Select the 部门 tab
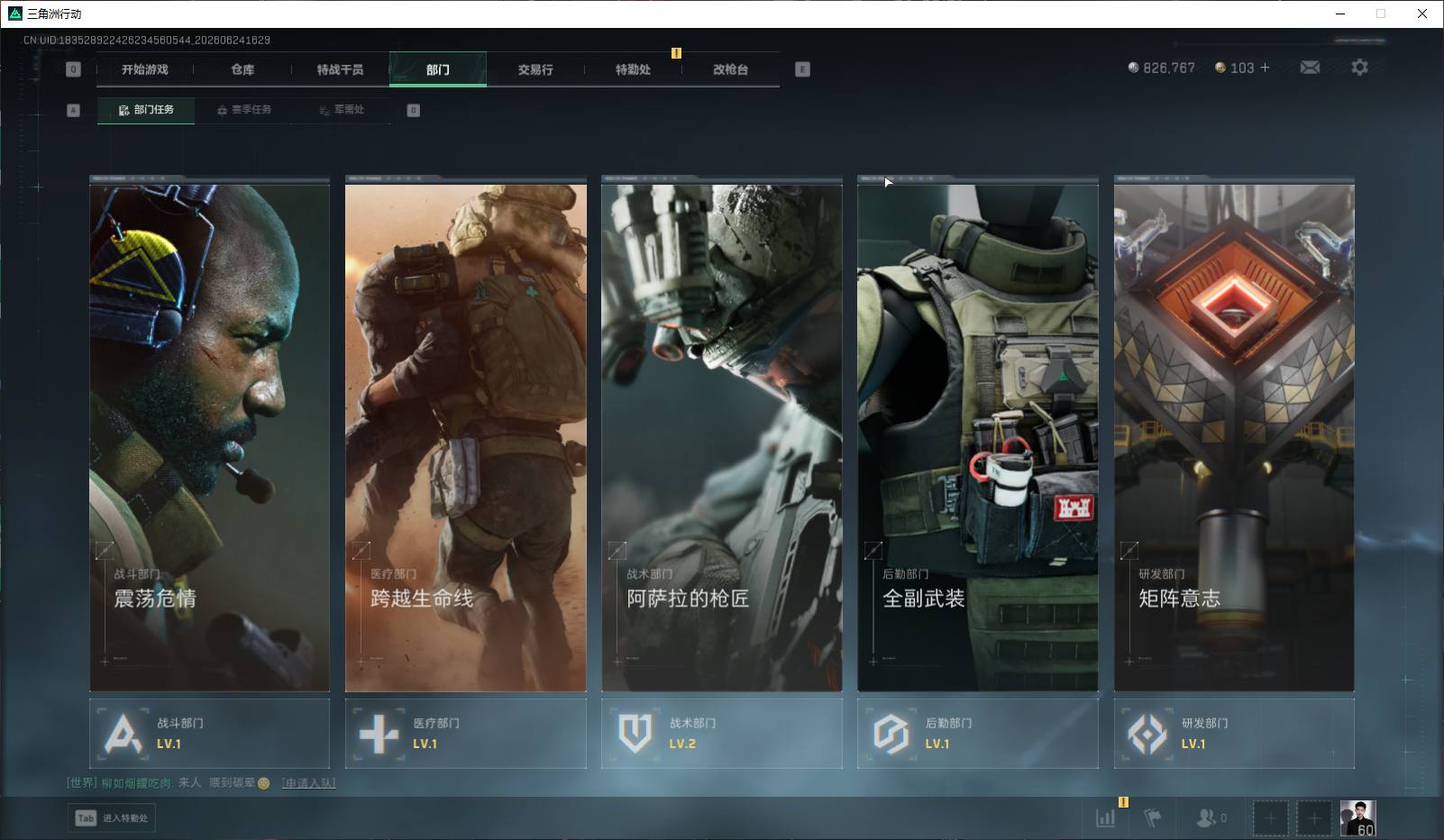The image size is (1444, 840). pos(438,69)
